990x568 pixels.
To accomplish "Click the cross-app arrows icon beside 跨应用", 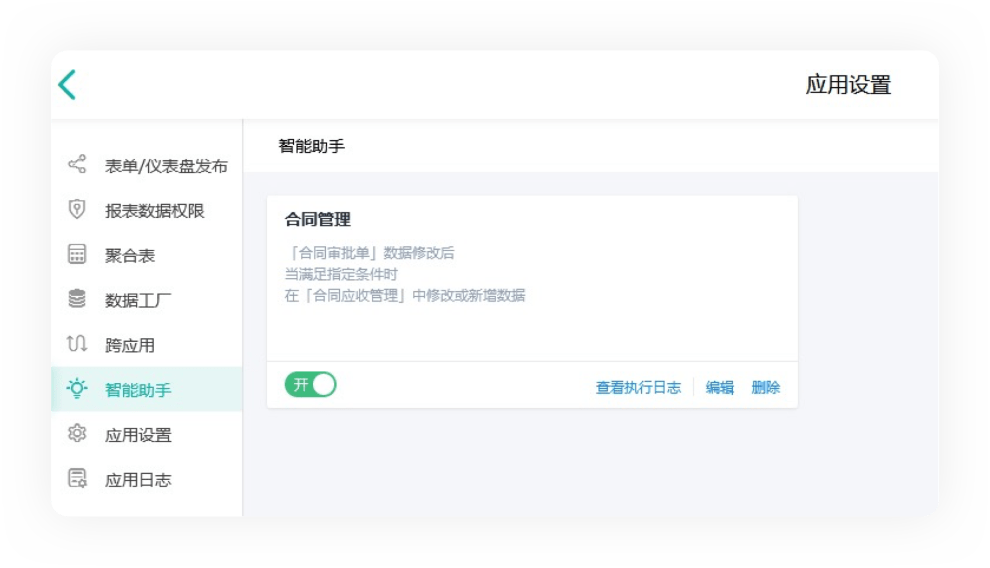I will [x=77, y=345].
